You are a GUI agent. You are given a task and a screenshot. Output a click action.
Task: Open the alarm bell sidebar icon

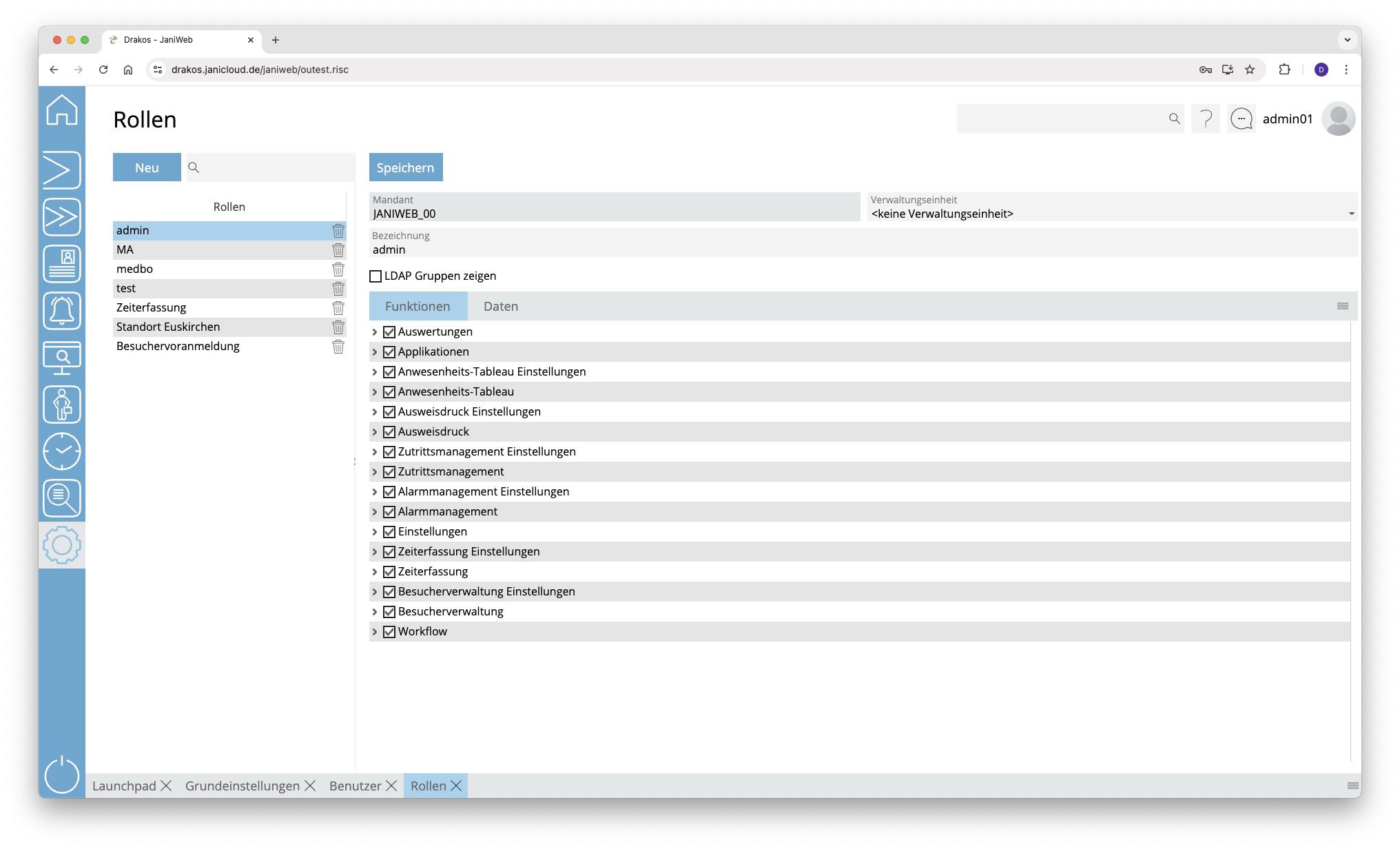(x=62, y=311)
